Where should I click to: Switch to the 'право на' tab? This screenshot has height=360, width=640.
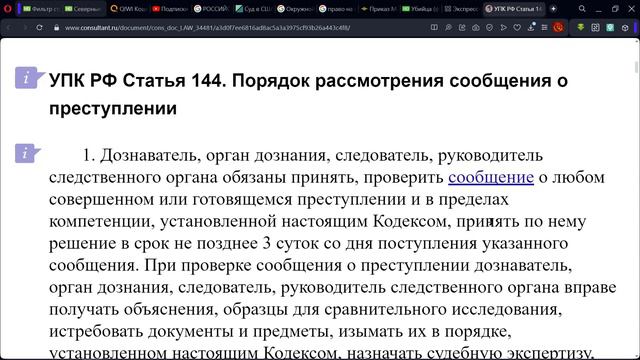click(x=337, y=9)
